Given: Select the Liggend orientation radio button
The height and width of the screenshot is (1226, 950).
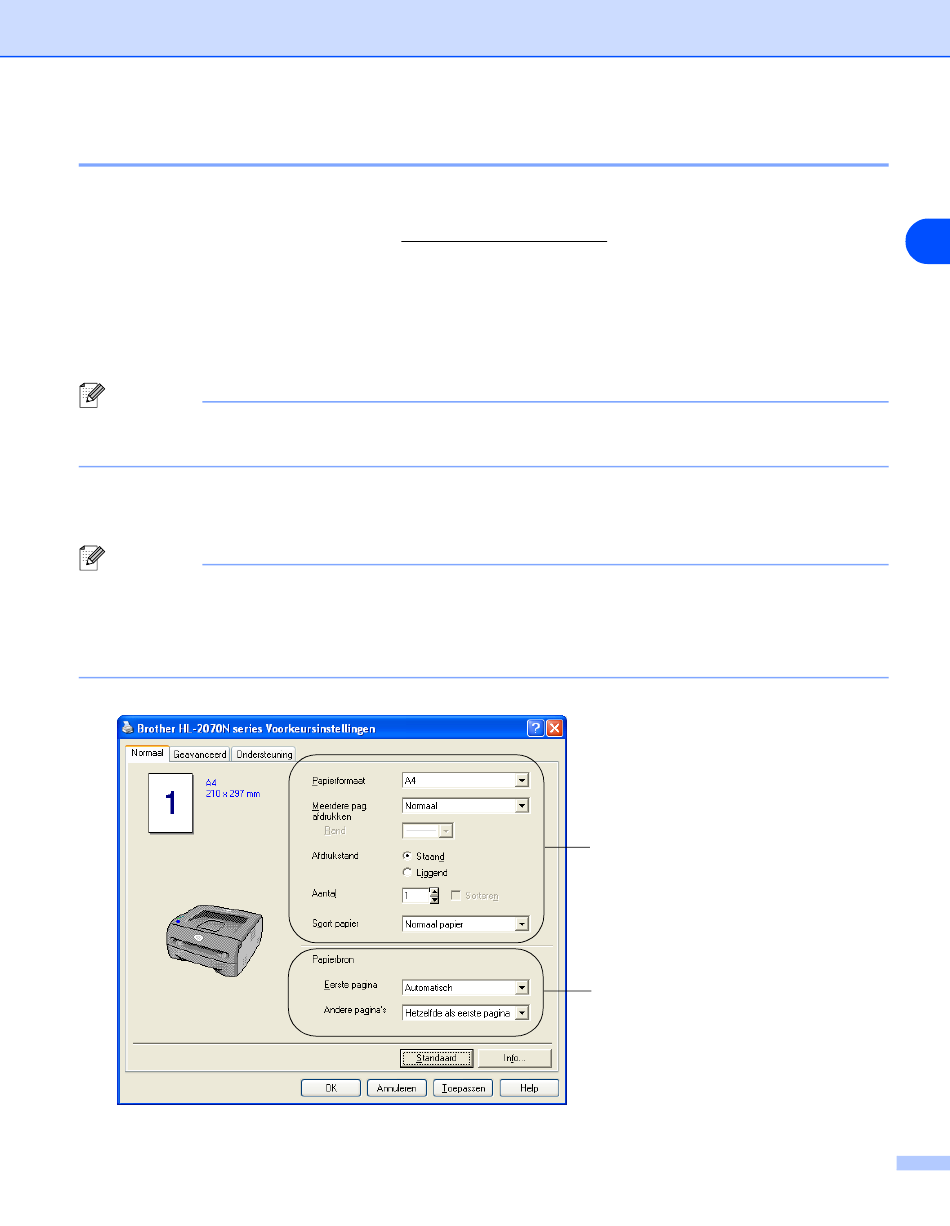Looking at the screenshot, I should [407, 873].
